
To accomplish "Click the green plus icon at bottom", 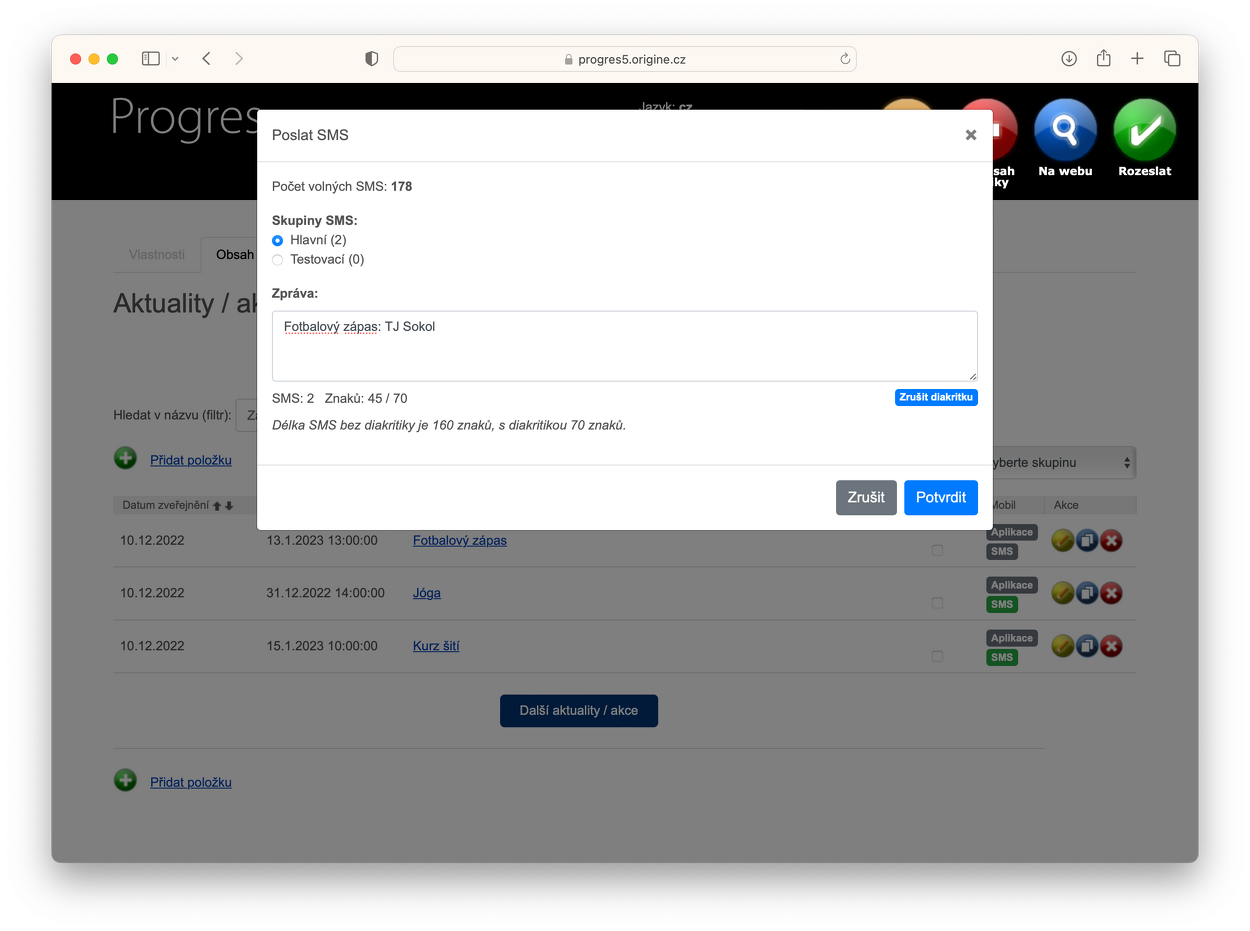I will point(125,780).
